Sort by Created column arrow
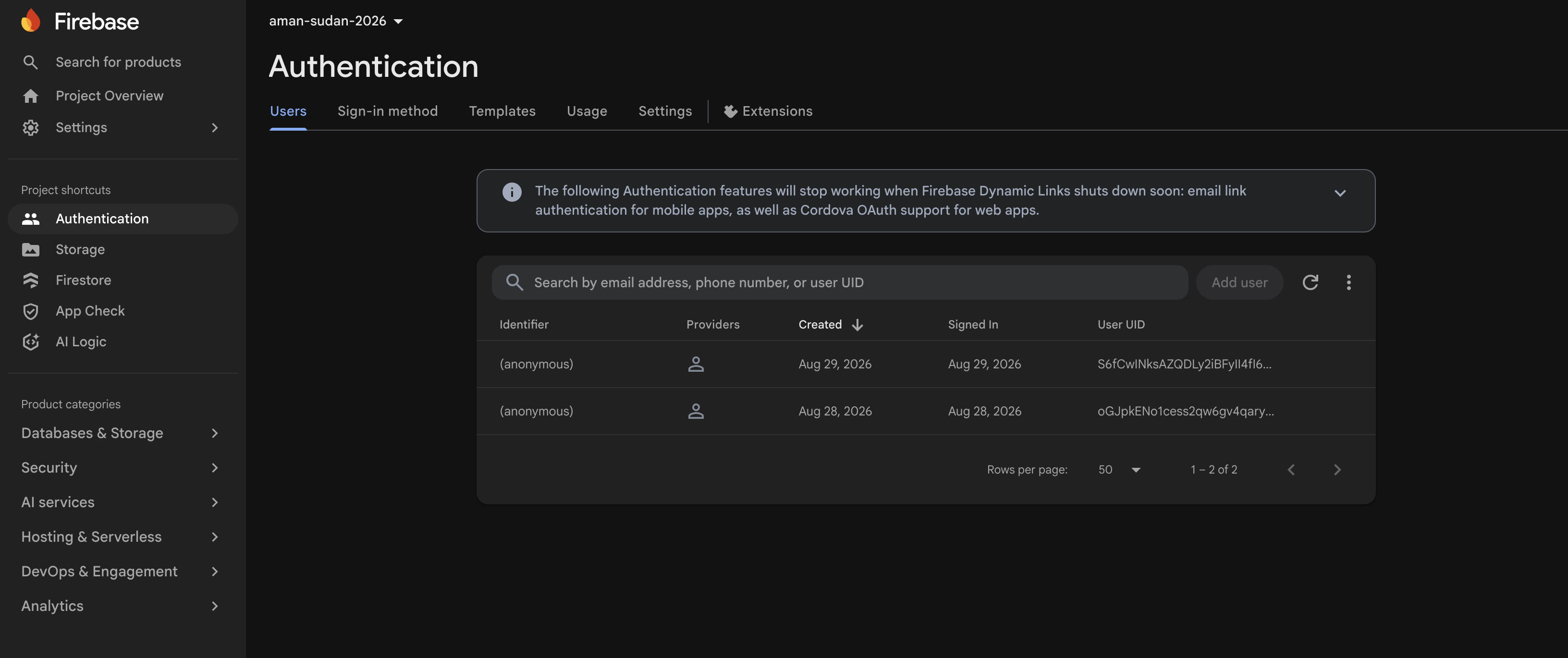This screenshot has width=1568, height=658. coord(857,325)
